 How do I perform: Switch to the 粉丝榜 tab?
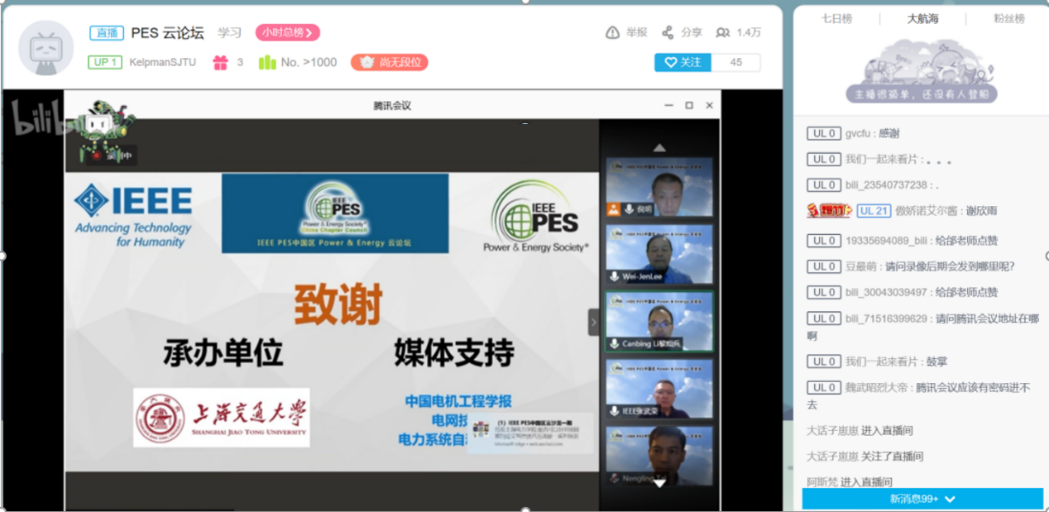pos(1009,19)
